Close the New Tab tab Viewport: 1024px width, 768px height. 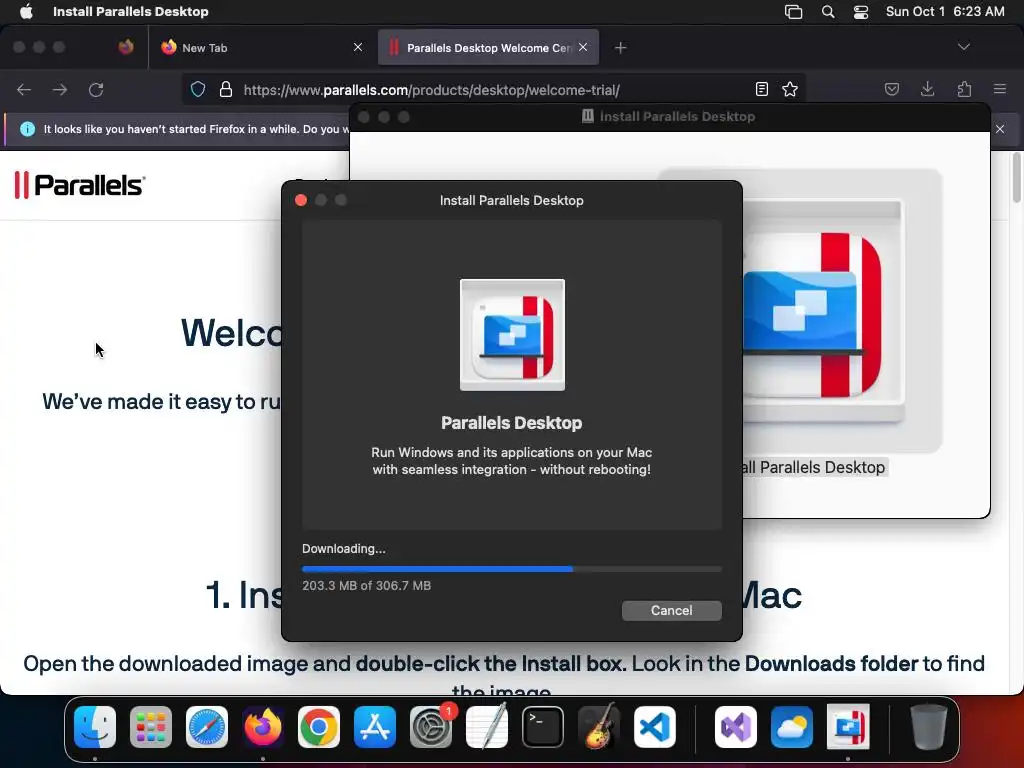click(x=358, y=47)
